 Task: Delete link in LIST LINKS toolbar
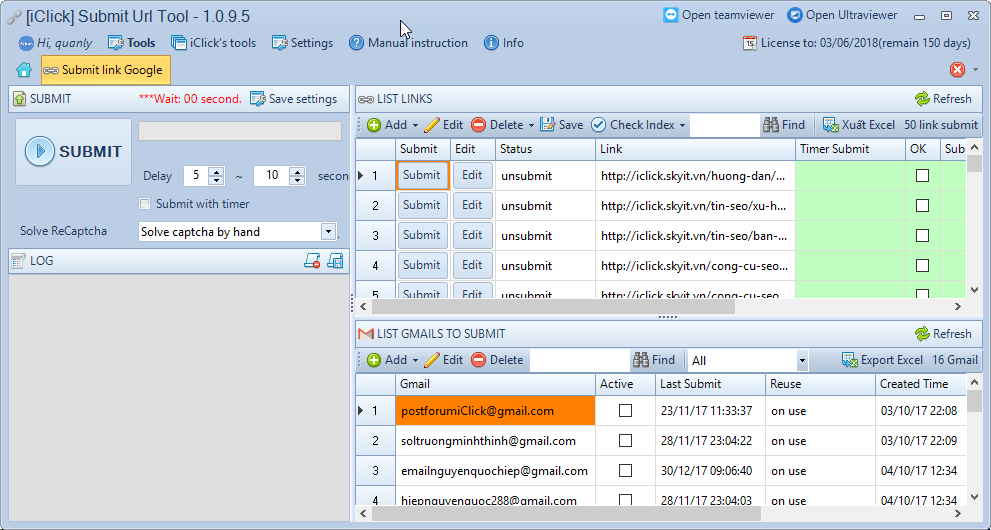497,125
